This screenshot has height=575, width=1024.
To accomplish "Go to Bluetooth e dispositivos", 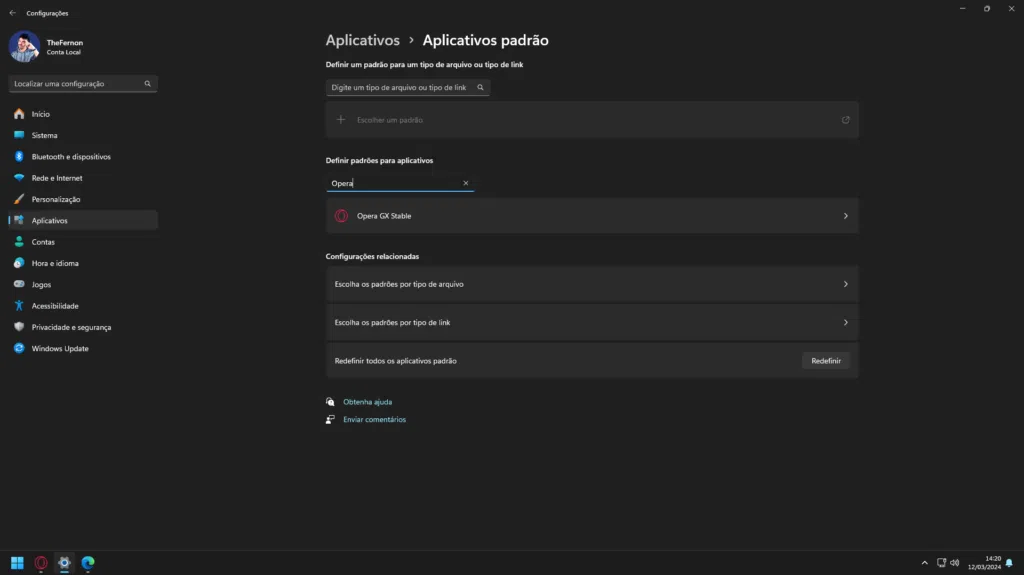I will 83,157.
